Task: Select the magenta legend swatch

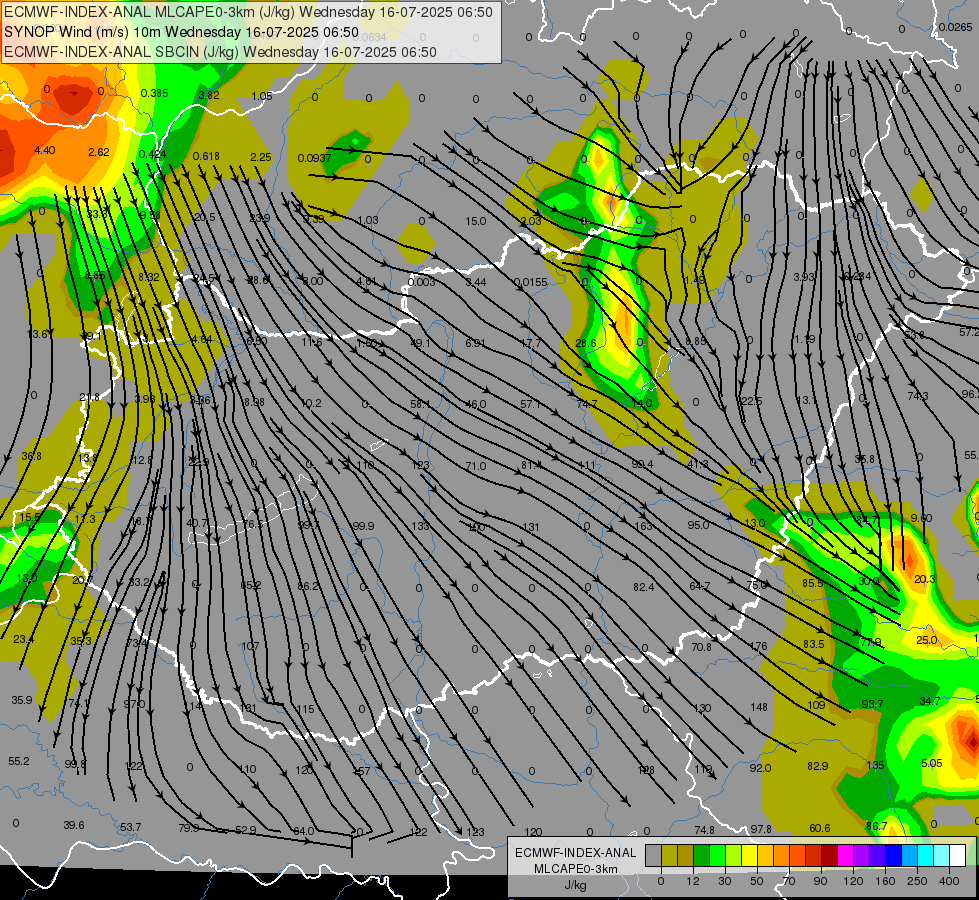Action: coord(846,855)
